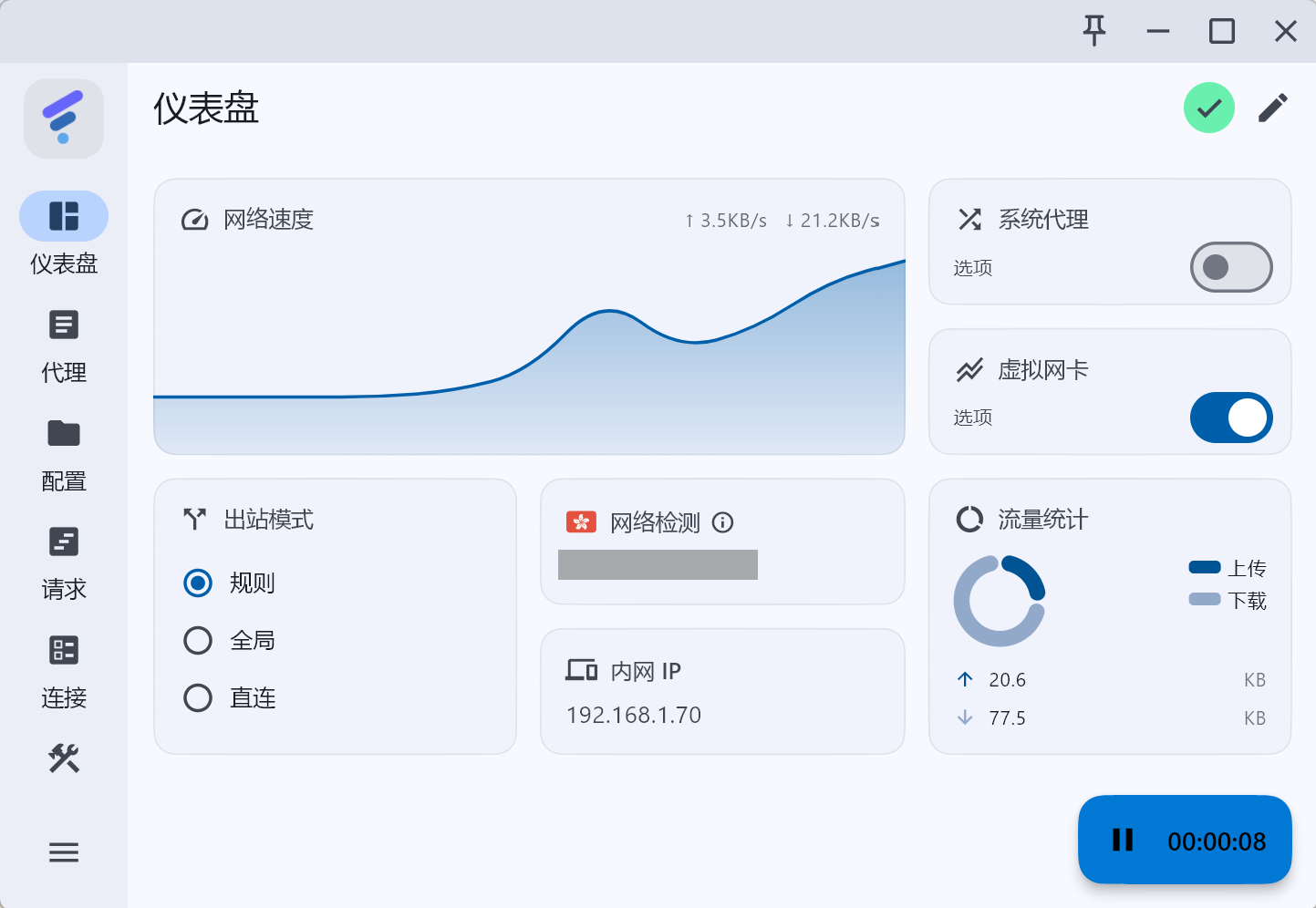Click the edit pencil icon
The width and height of the screenshot is (1316, 908).
pos(1272,108)
